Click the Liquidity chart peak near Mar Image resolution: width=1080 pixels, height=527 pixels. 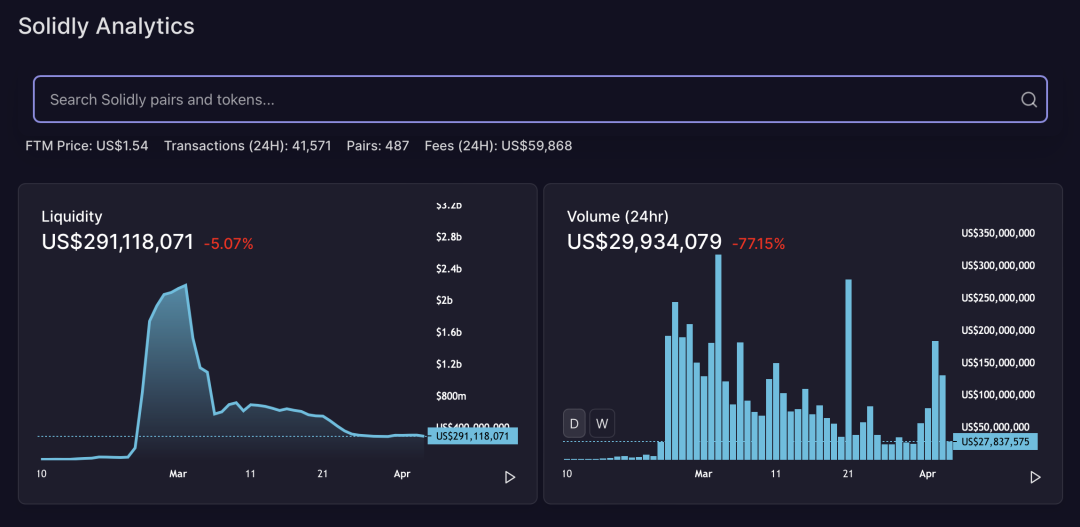pos(186,285)
